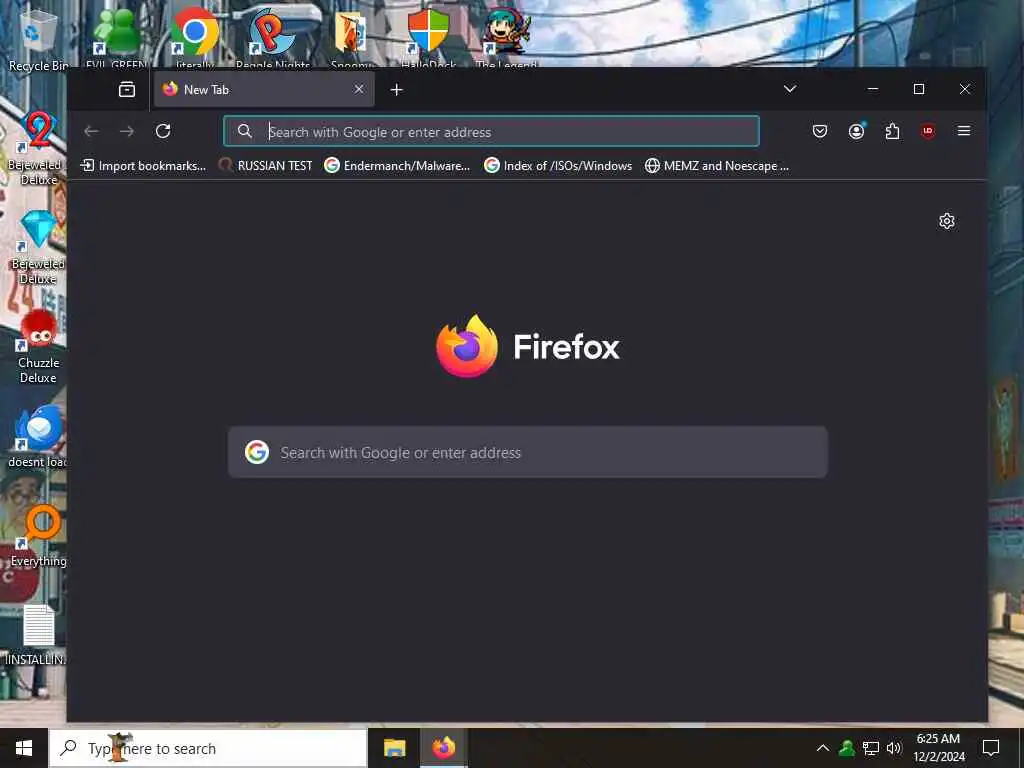The width and height of the screenshot is (1024, 768).
Task: Open MEMZ and Noescape ... bookmark
Action: click(x=717, y=166)
